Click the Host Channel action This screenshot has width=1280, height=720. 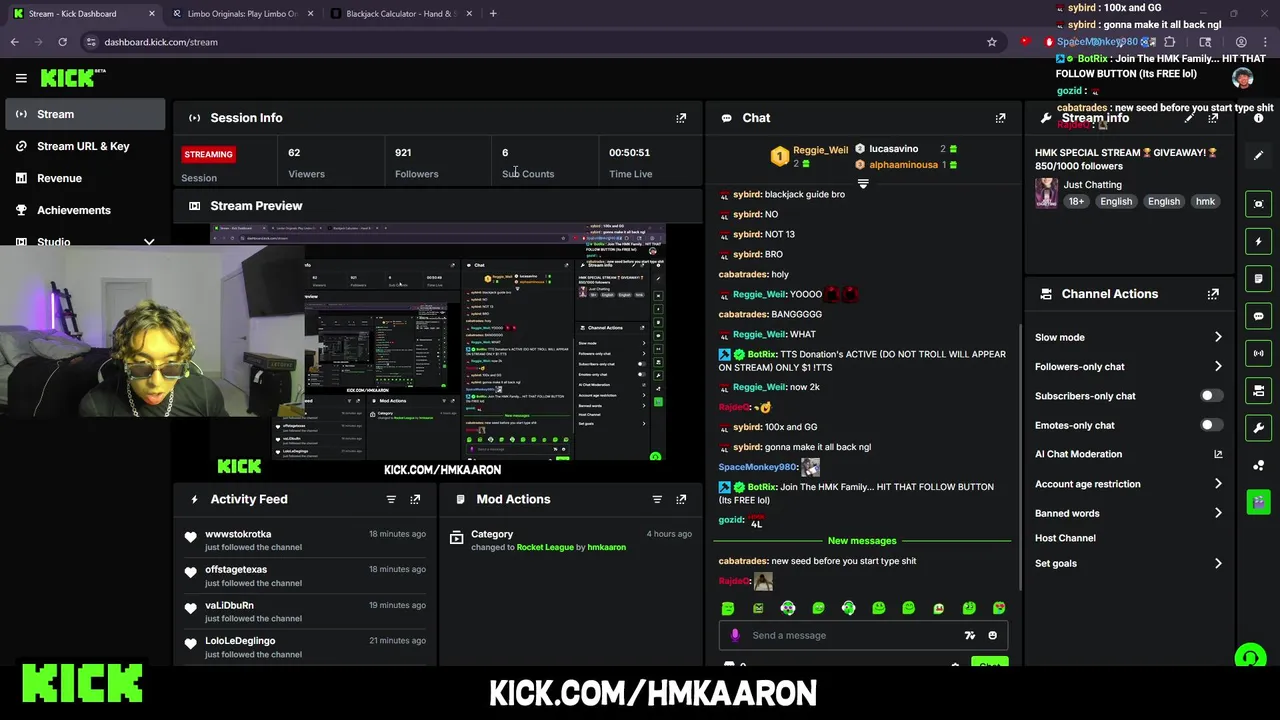pyautogui.click(x=1065, y=538)
